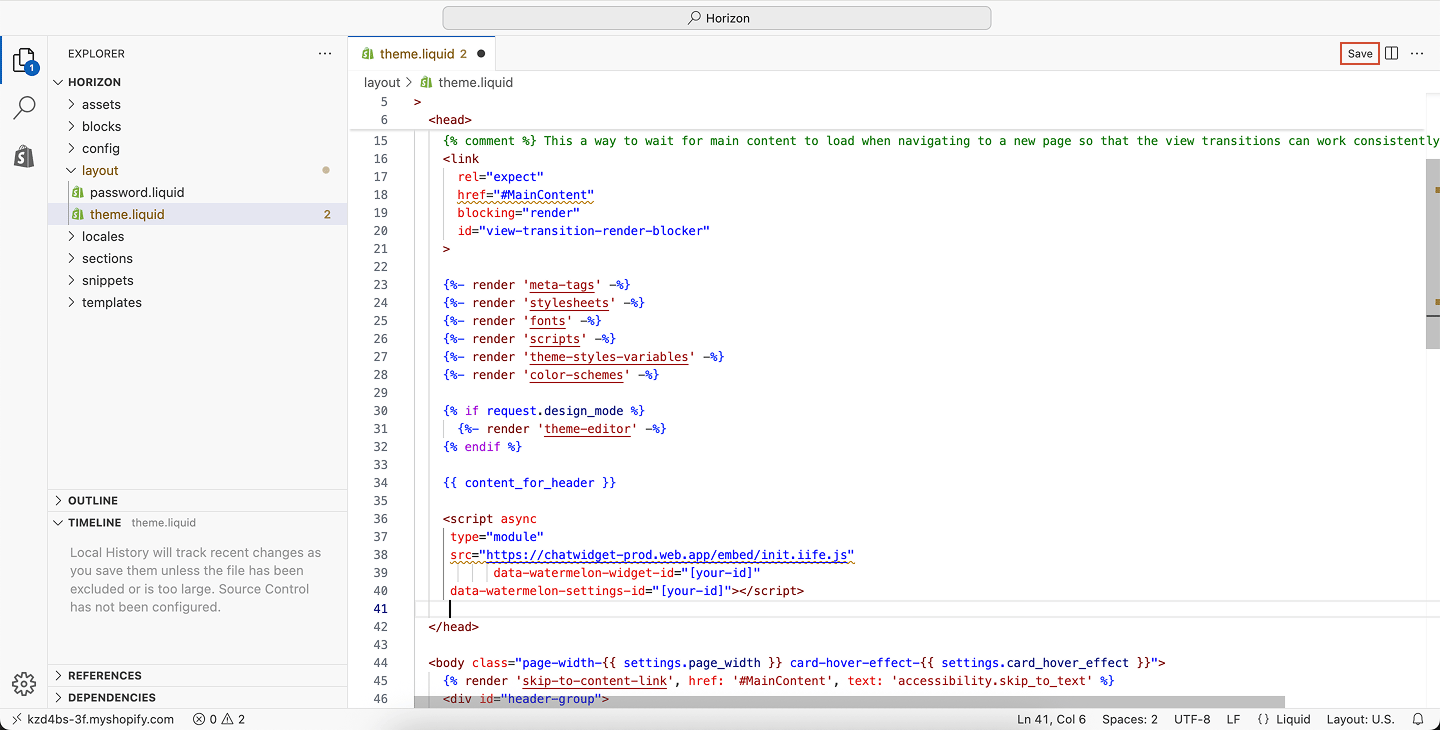Show errors and warnings count
Screen dimensions: 1440x730
[x=219, y=719]
